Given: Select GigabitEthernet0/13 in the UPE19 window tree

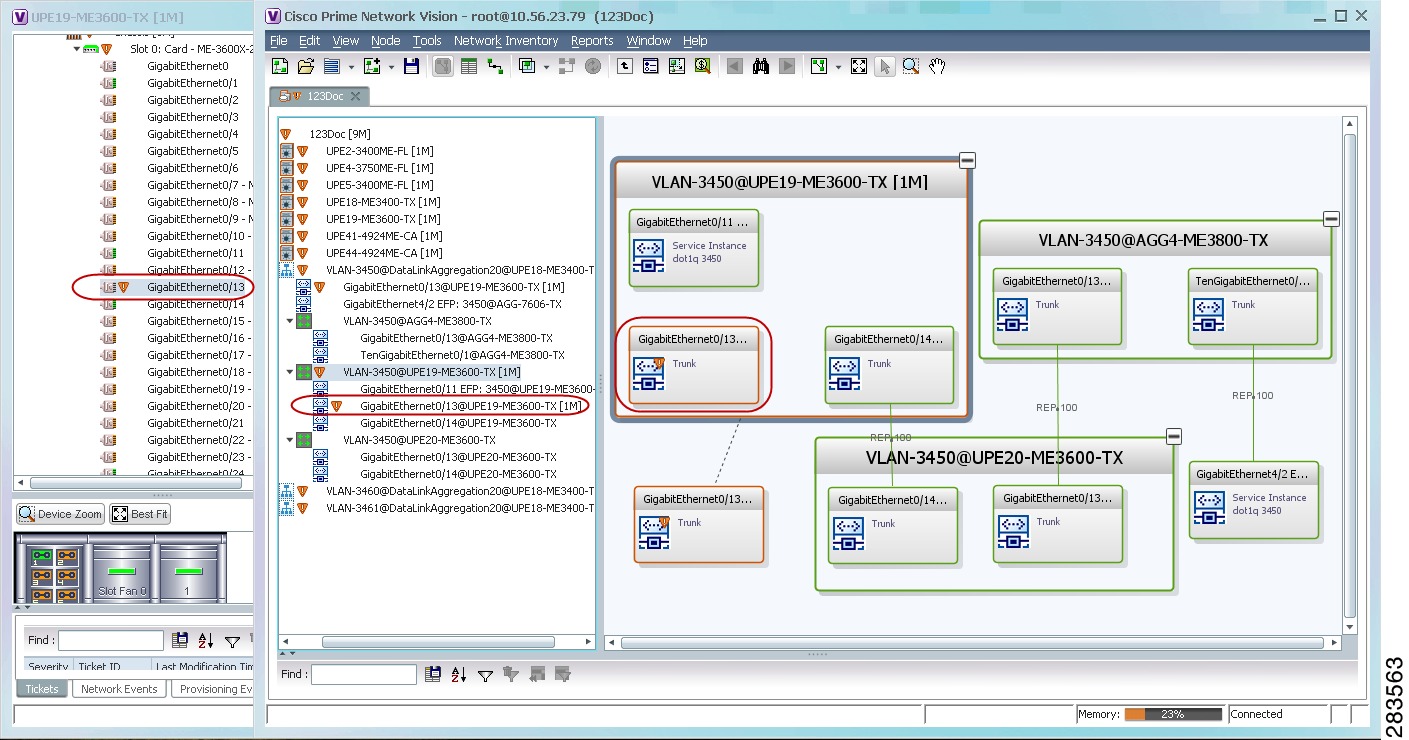Looking at the screenshot, I should 195,287.
